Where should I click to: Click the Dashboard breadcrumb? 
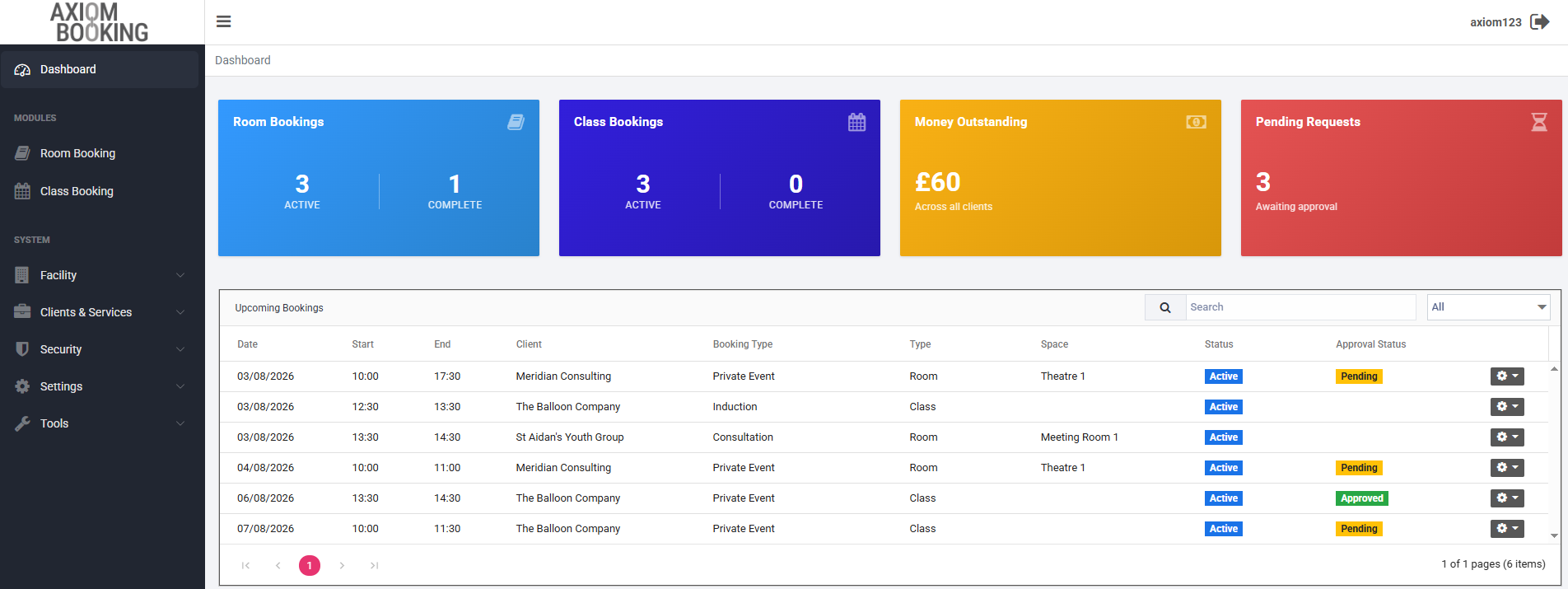243,60
